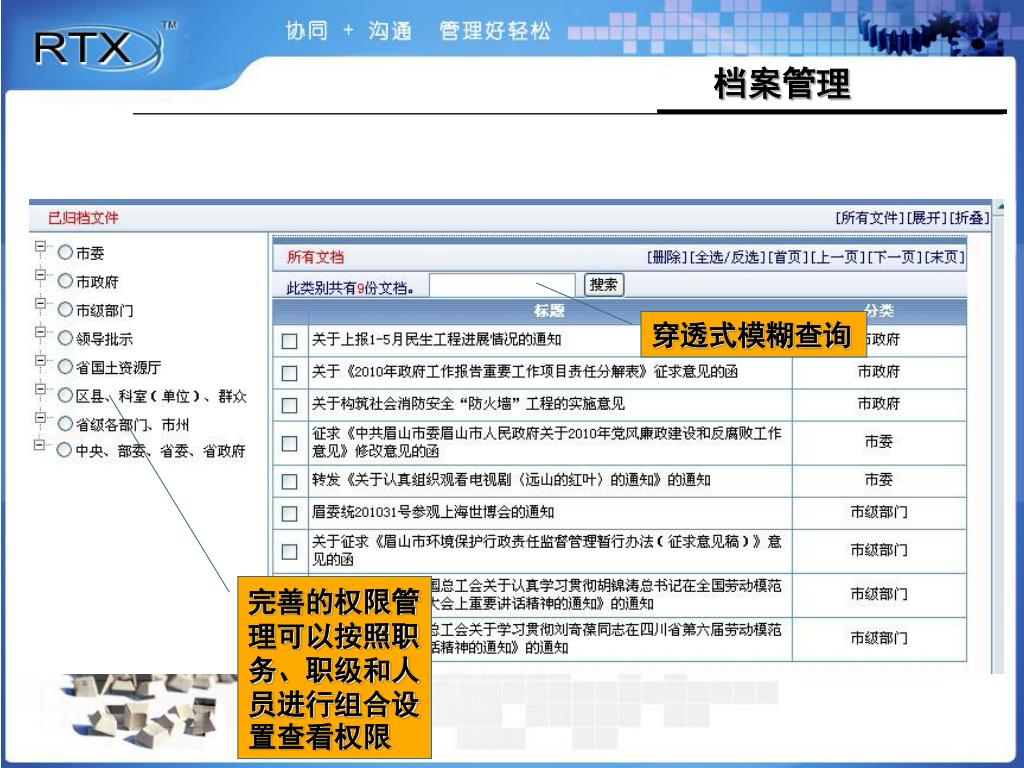Image resolution: width=1024 pixels, height=768 pixels.
Task: Click the scrollbar up arrow at right
Action: click(998, 208)
